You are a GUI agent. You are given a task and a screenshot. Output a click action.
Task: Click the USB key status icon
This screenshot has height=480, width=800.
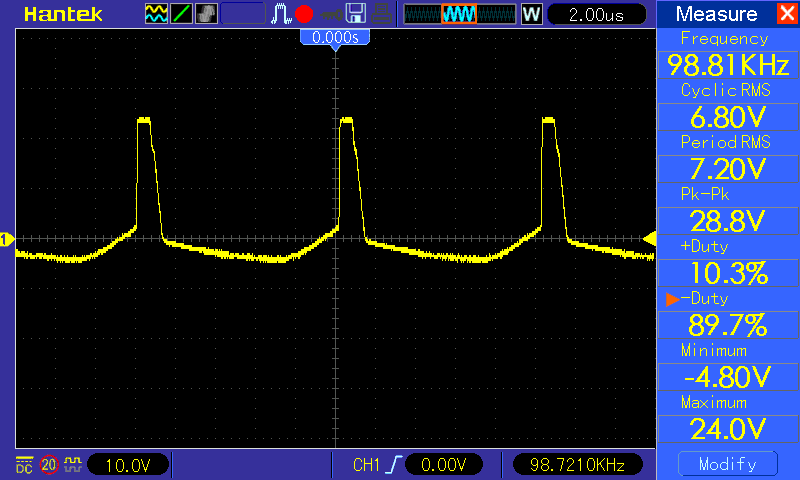point(332,14)
